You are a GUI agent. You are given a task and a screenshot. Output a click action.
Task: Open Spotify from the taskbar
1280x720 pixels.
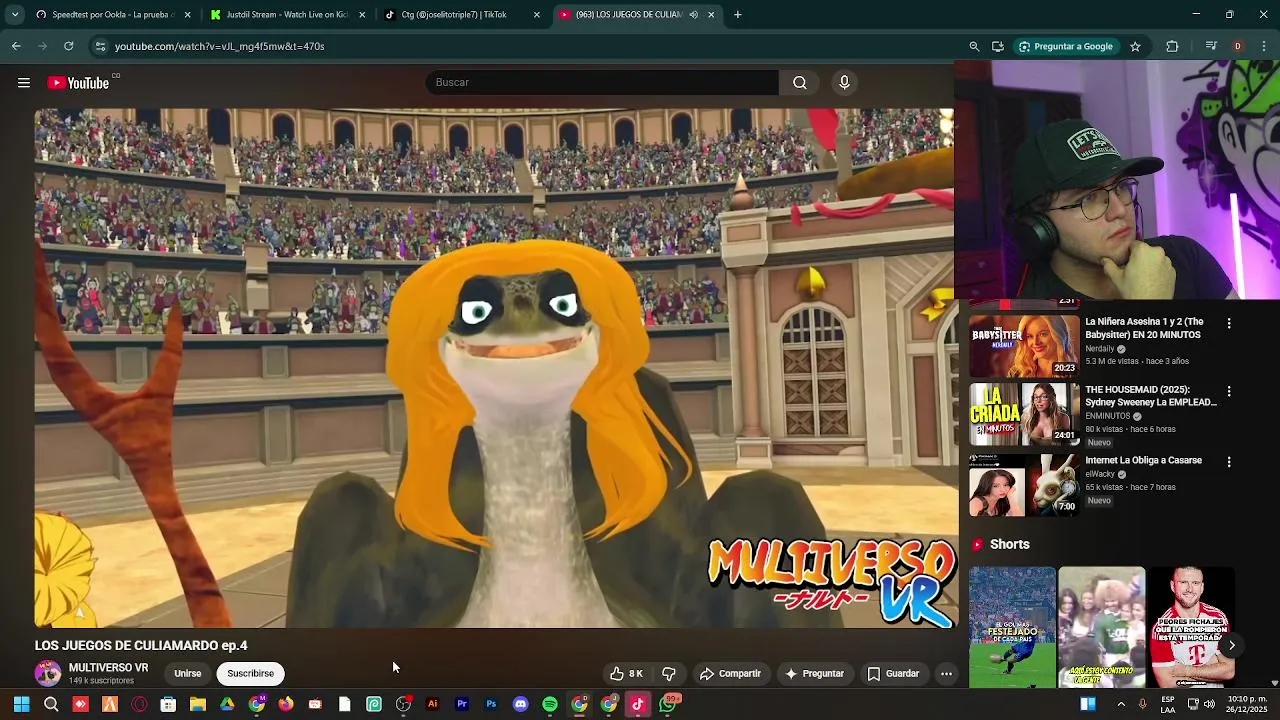tap(550, 704)
